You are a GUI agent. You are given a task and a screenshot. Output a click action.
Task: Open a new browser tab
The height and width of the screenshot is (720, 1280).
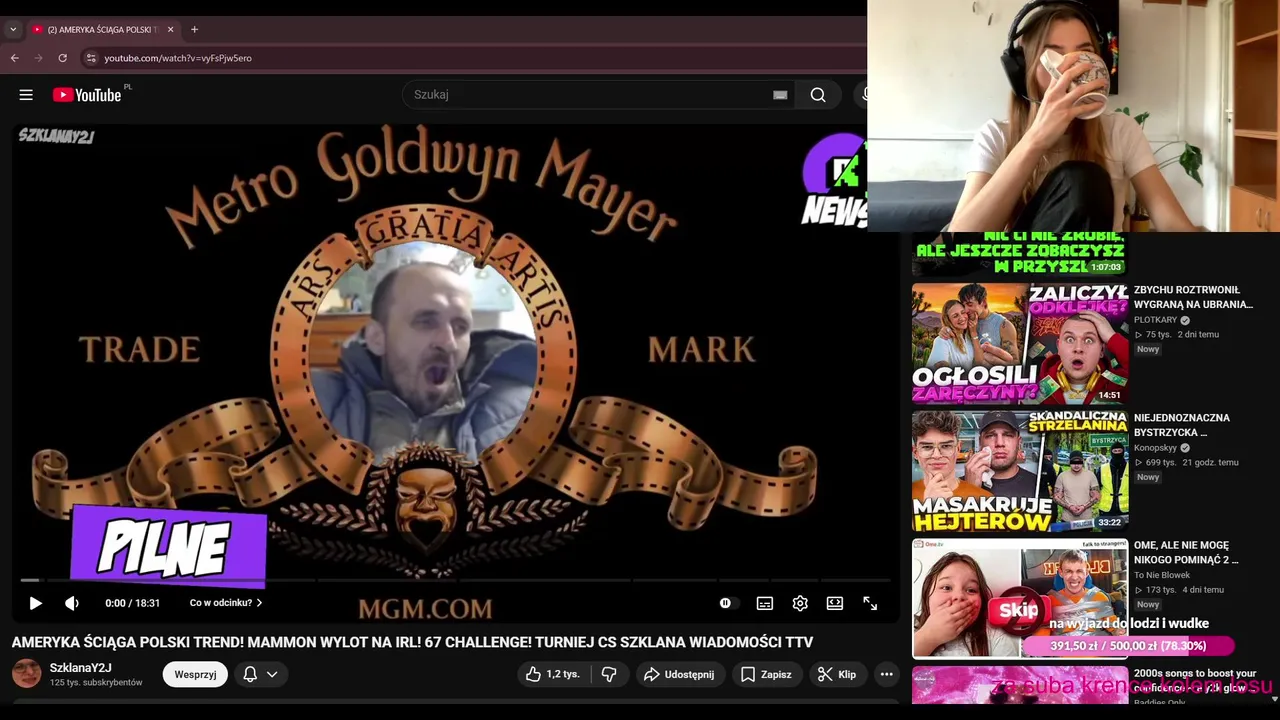coord(194,30)
